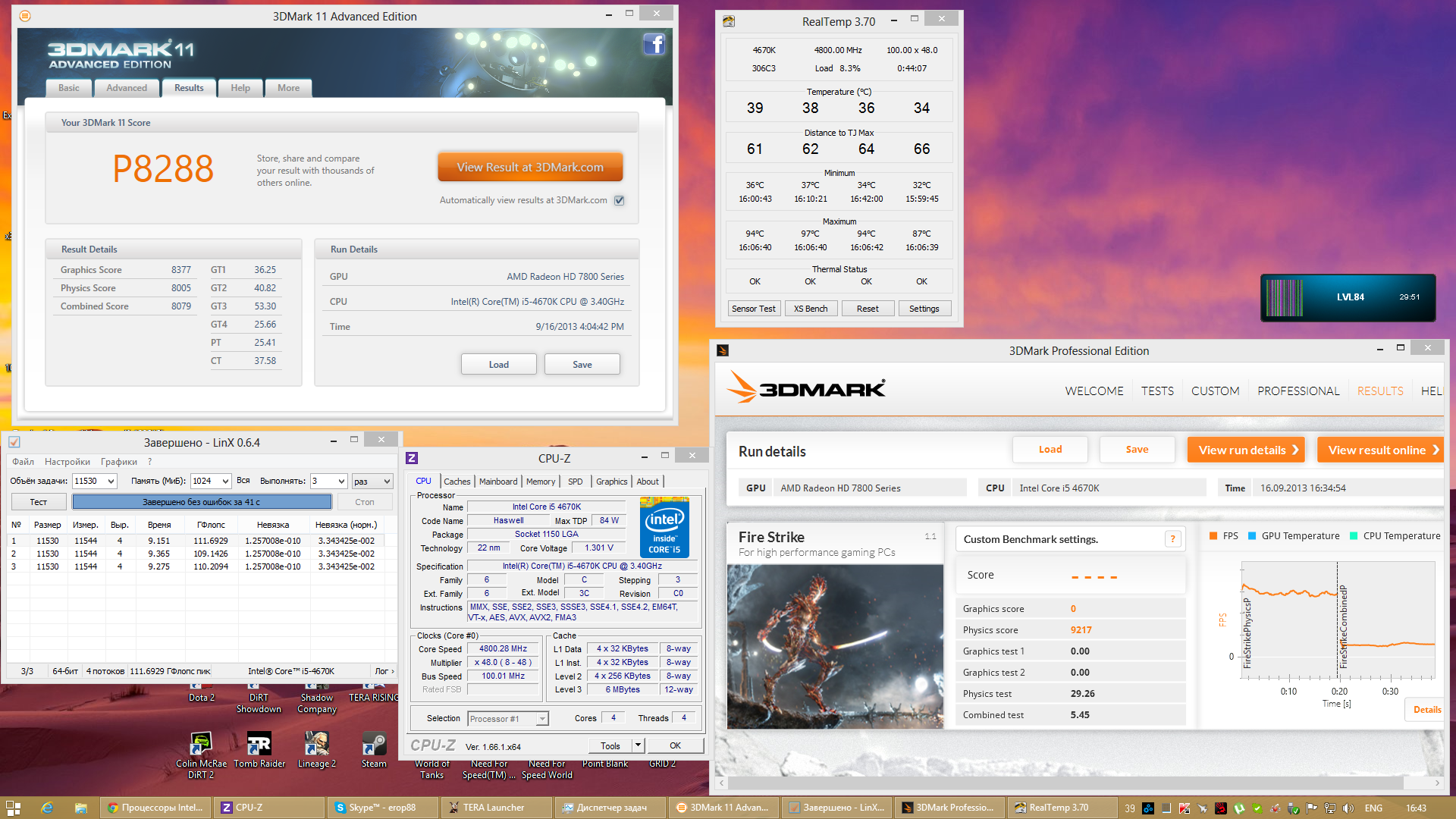Toggle automatically view results at 3DMark.com checkbox
Viewport: 1456px width, 819px height.
point(620,200)
